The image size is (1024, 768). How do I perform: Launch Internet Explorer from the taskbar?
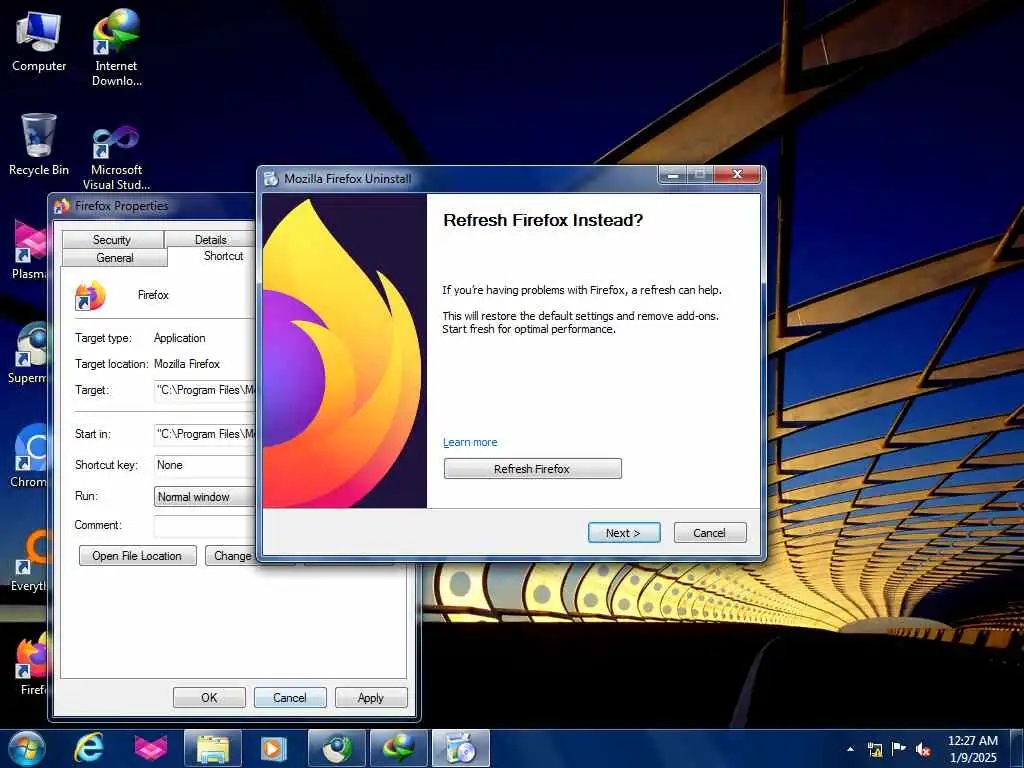(x=88, y=748)
